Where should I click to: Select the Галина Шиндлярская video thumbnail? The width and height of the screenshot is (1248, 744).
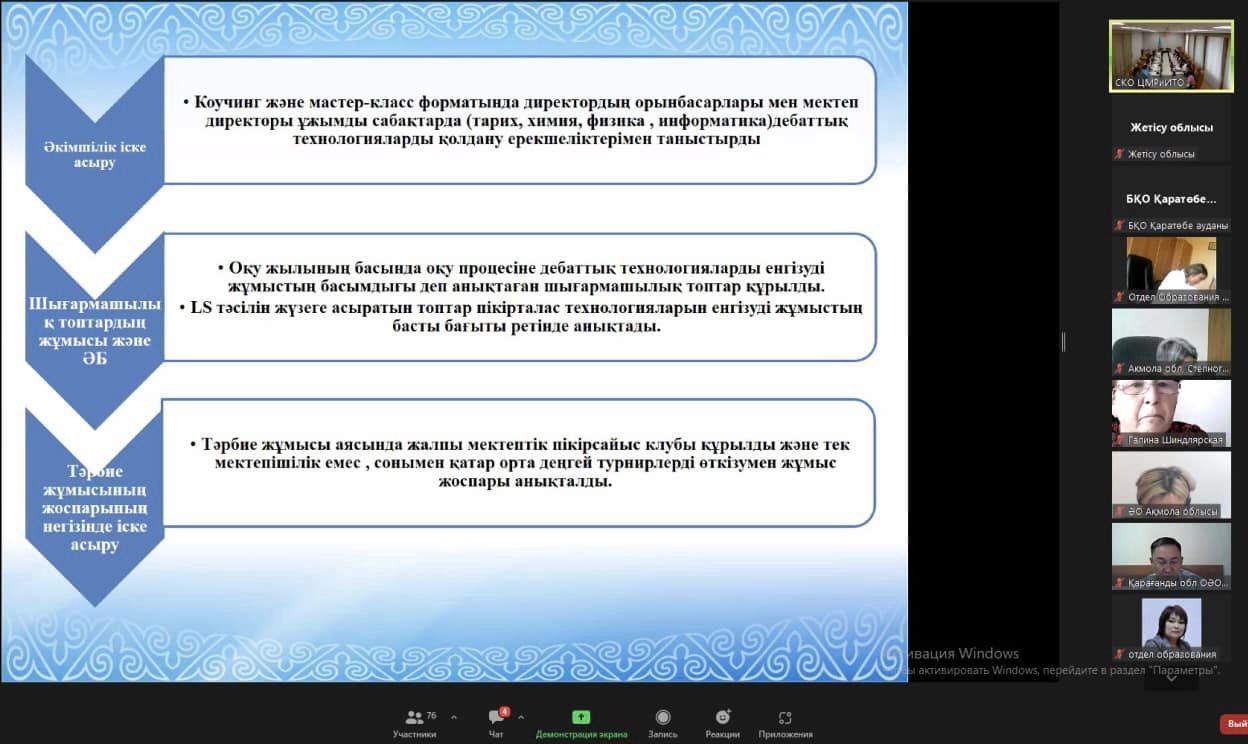tap(1171, 413)
